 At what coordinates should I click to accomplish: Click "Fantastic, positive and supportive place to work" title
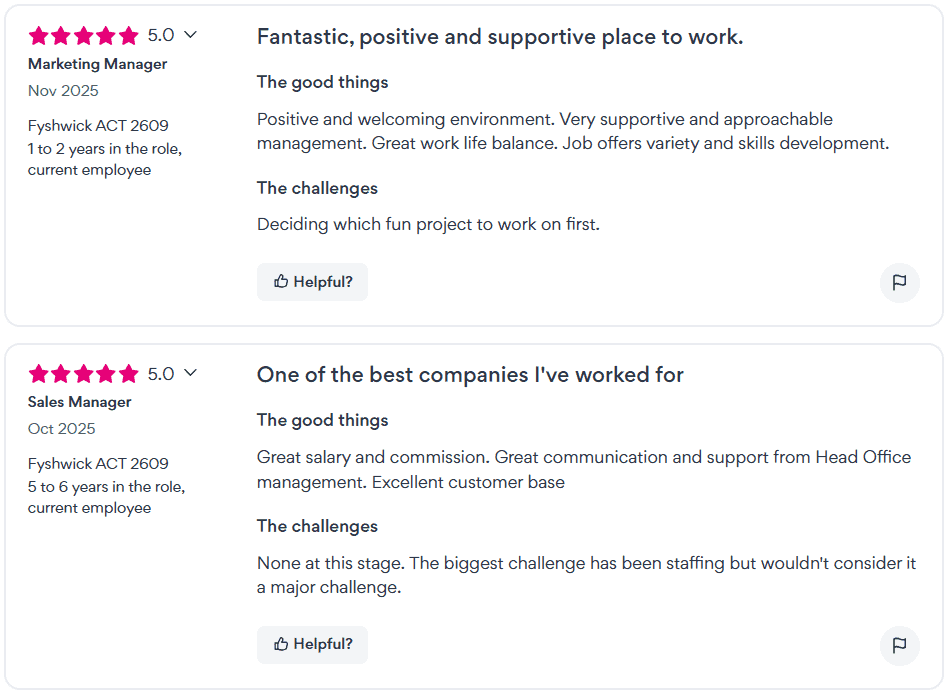[x=499, y=37]
